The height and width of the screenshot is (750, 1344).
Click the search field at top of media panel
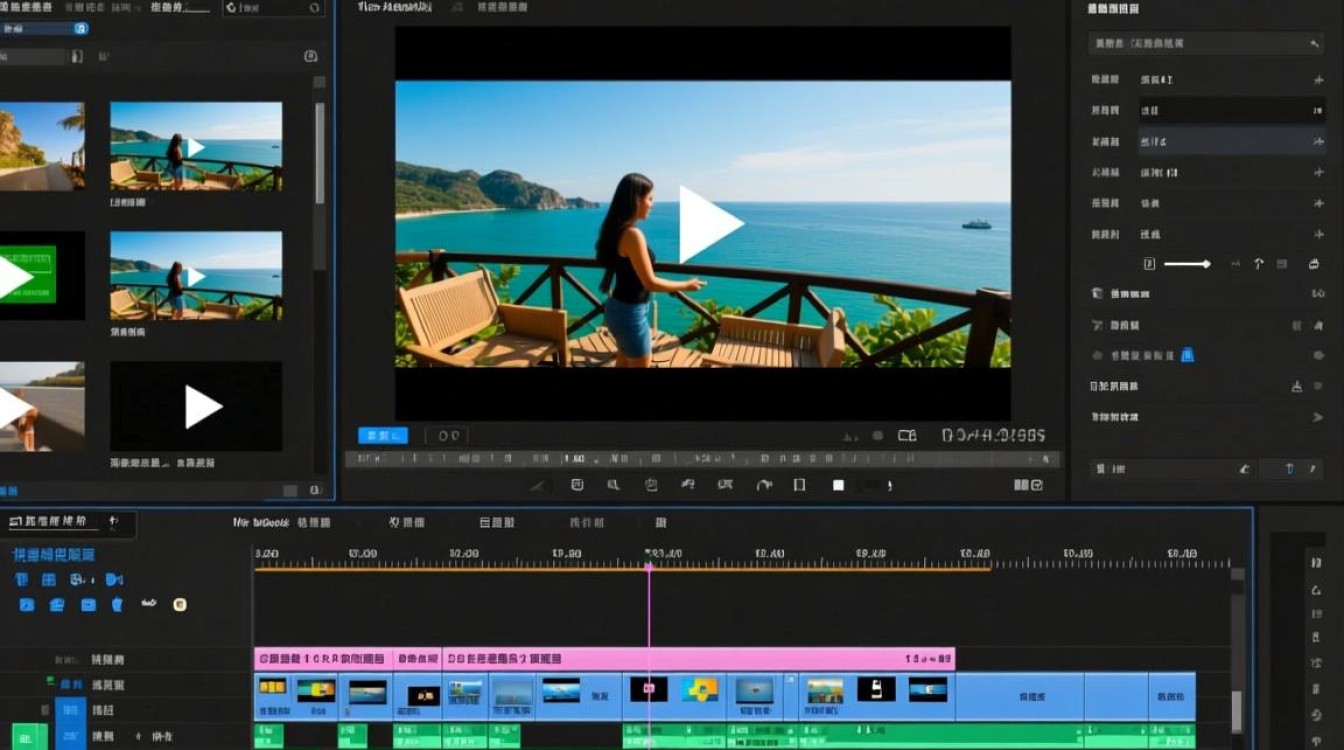[273, 8]
